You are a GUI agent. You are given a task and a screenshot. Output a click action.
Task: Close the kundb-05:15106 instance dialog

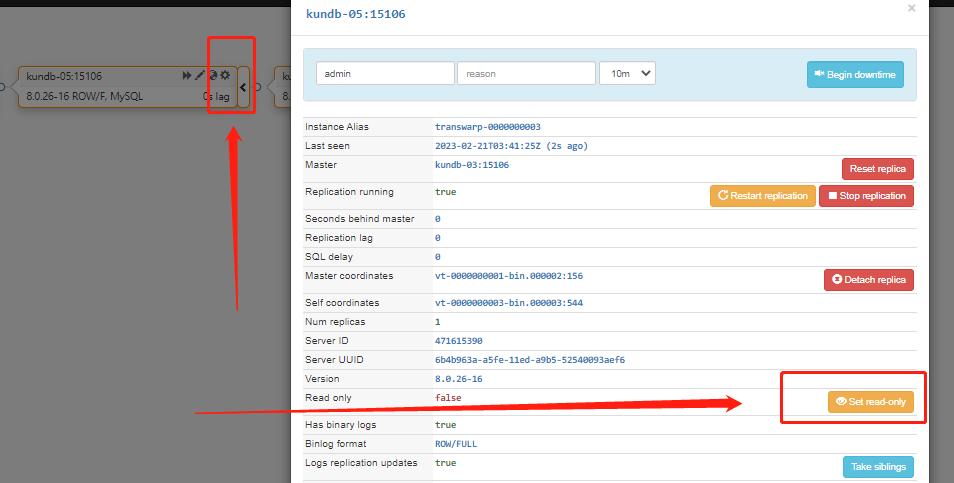(911, 8)
